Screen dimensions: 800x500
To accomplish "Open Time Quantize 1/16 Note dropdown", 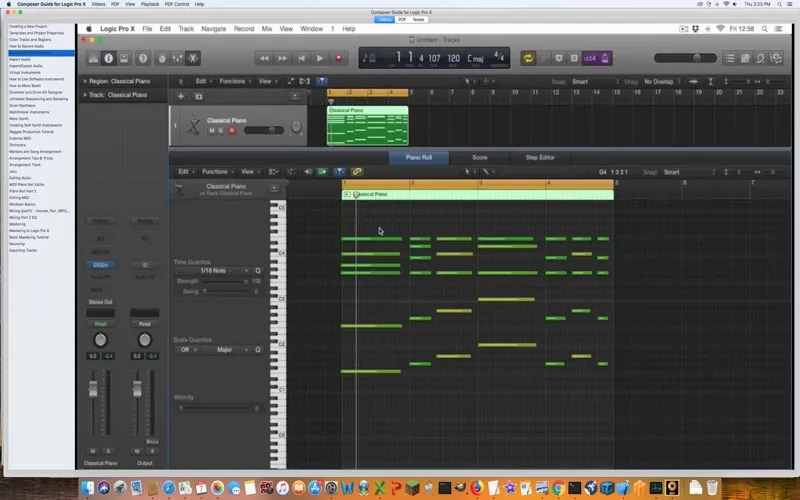I will click(x=213, y=271).
